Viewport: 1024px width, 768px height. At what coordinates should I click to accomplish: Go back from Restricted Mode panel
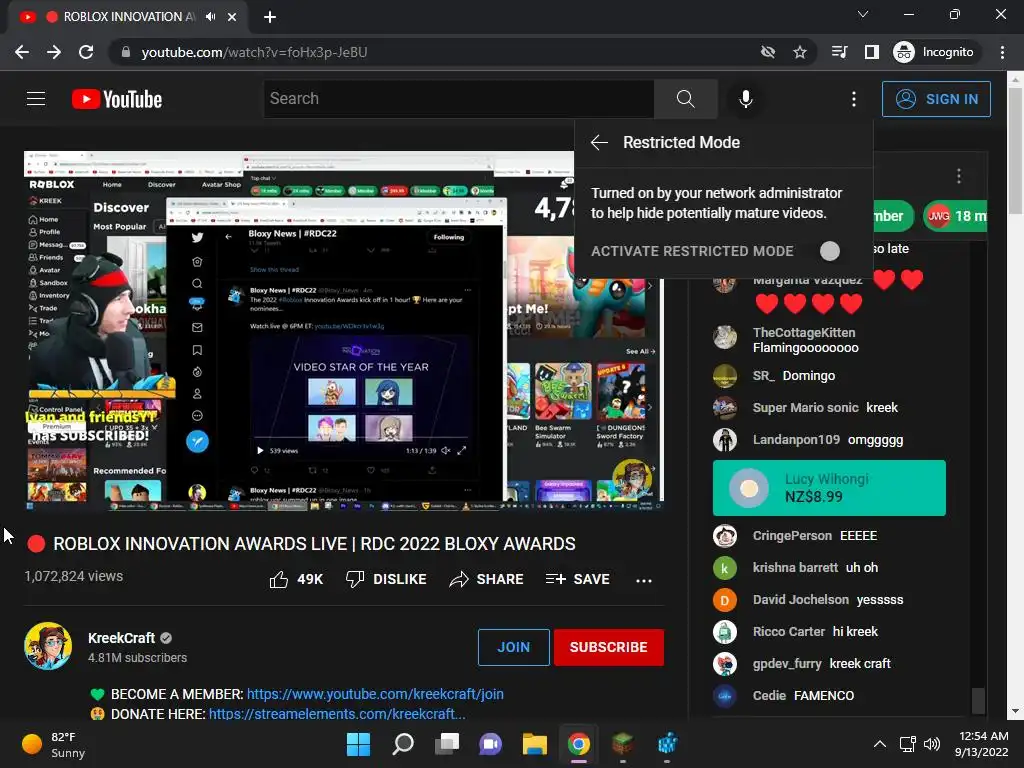[599, 142]
